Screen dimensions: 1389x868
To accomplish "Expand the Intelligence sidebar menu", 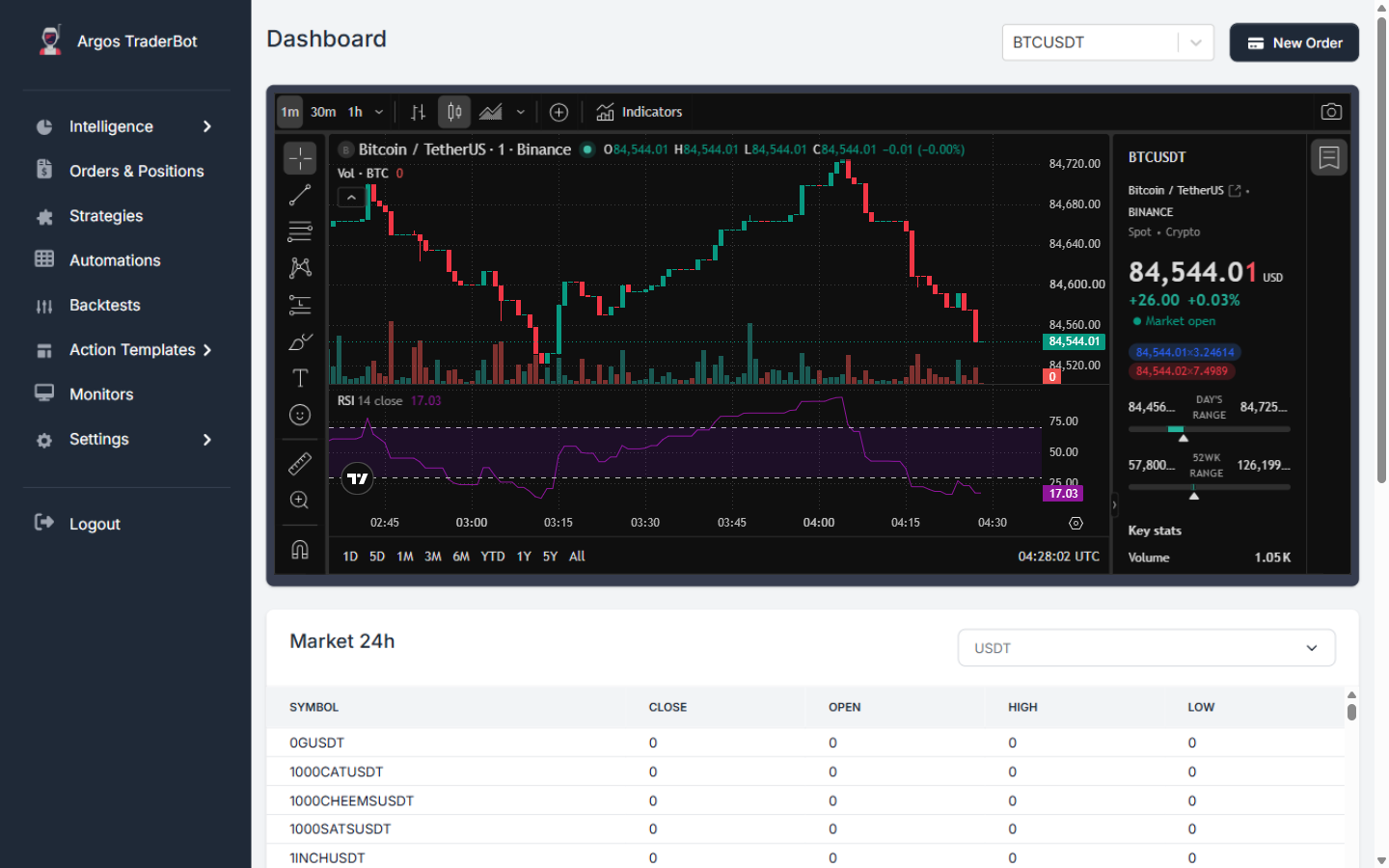I will pyautogui.click(x=126, y=126).
